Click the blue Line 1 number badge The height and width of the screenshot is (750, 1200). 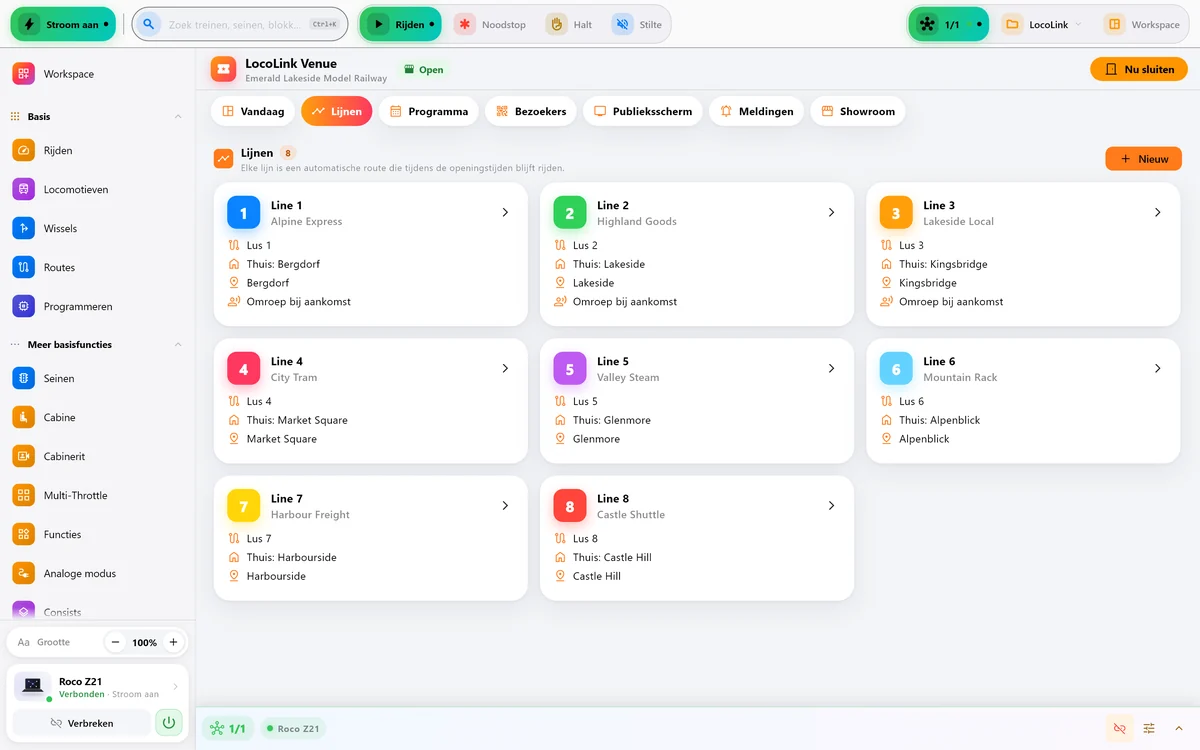coord(243,213)
